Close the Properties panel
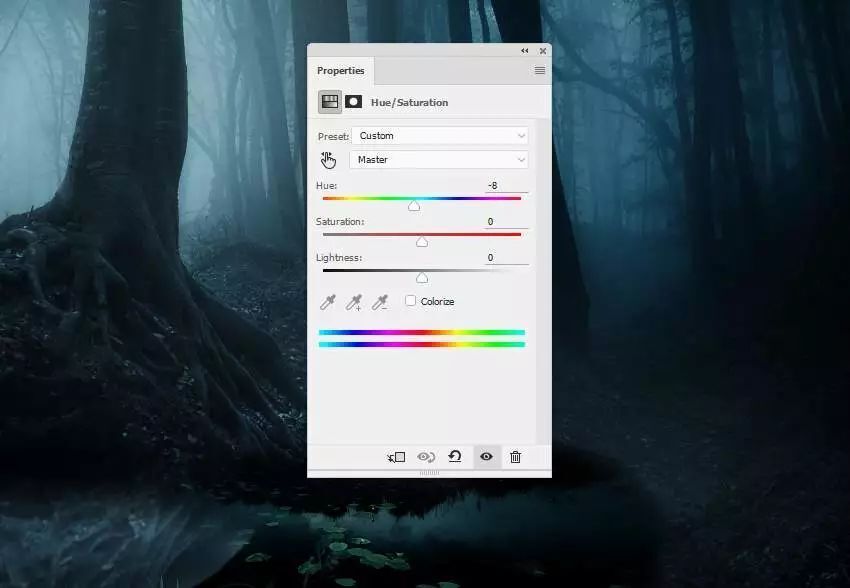 [543, 51]
